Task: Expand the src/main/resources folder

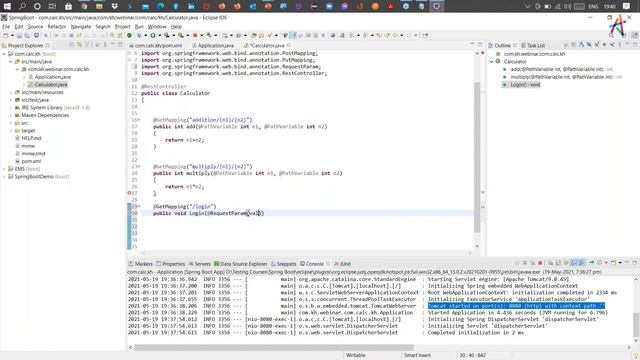Action: (x=11, y=92)
